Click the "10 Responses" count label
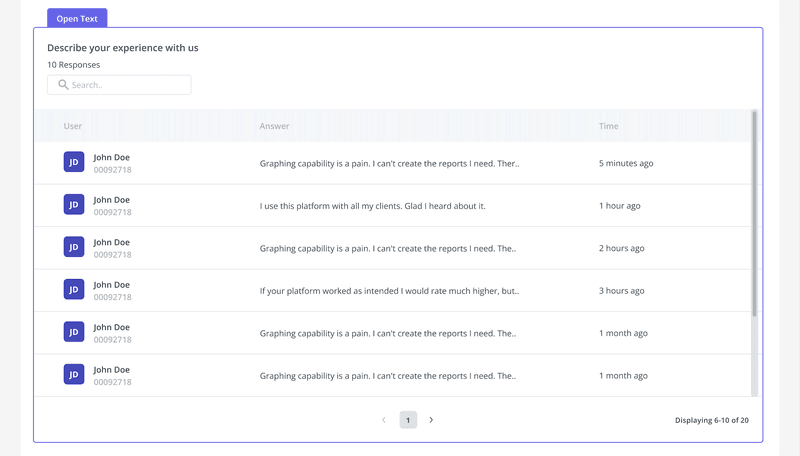Screen dimensions: 800x456 point(73,65)
